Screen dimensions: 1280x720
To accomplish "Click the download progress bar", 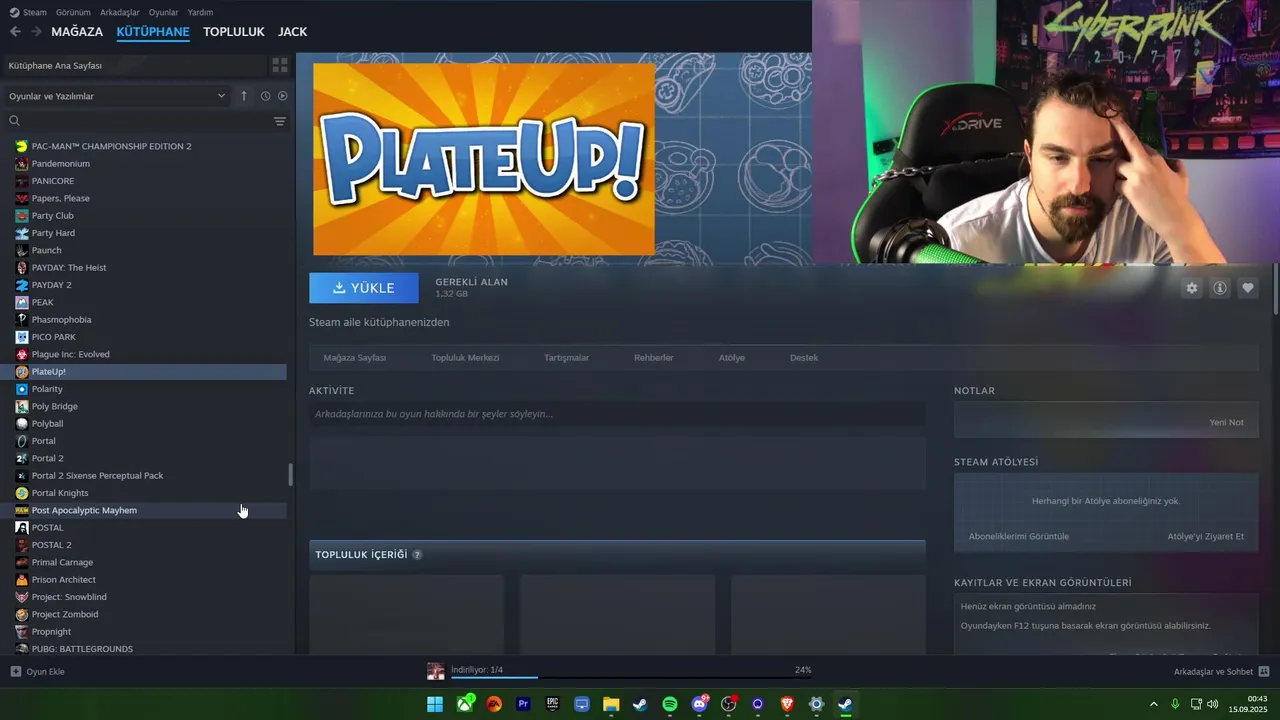I will point(631,678).
